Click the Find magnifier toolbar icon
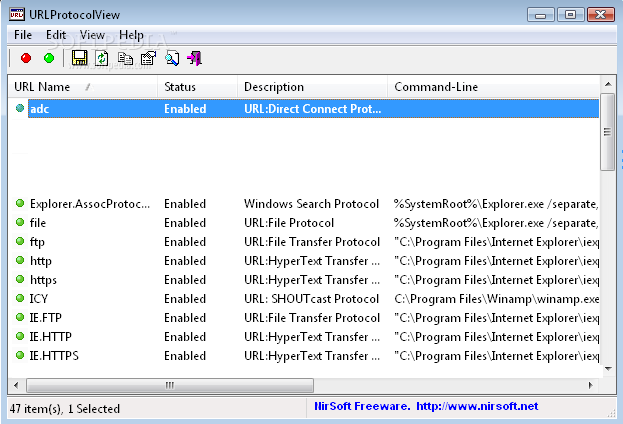 [x=172, y=58]
